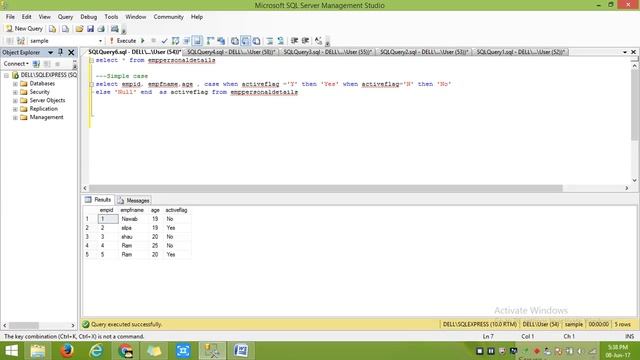
Task: Increase indent of selected lines
Action: click(x=305, y=41)
